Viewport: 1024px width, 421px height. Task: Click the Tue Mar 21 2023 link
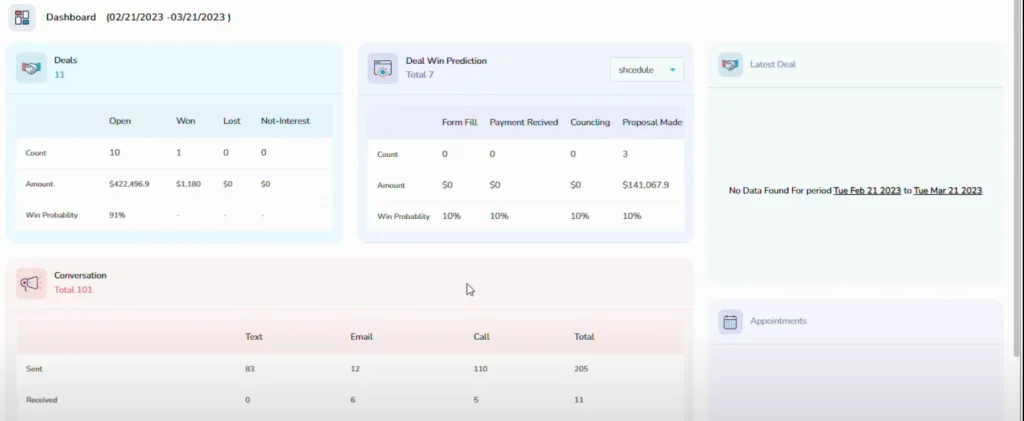pos(948,191)
